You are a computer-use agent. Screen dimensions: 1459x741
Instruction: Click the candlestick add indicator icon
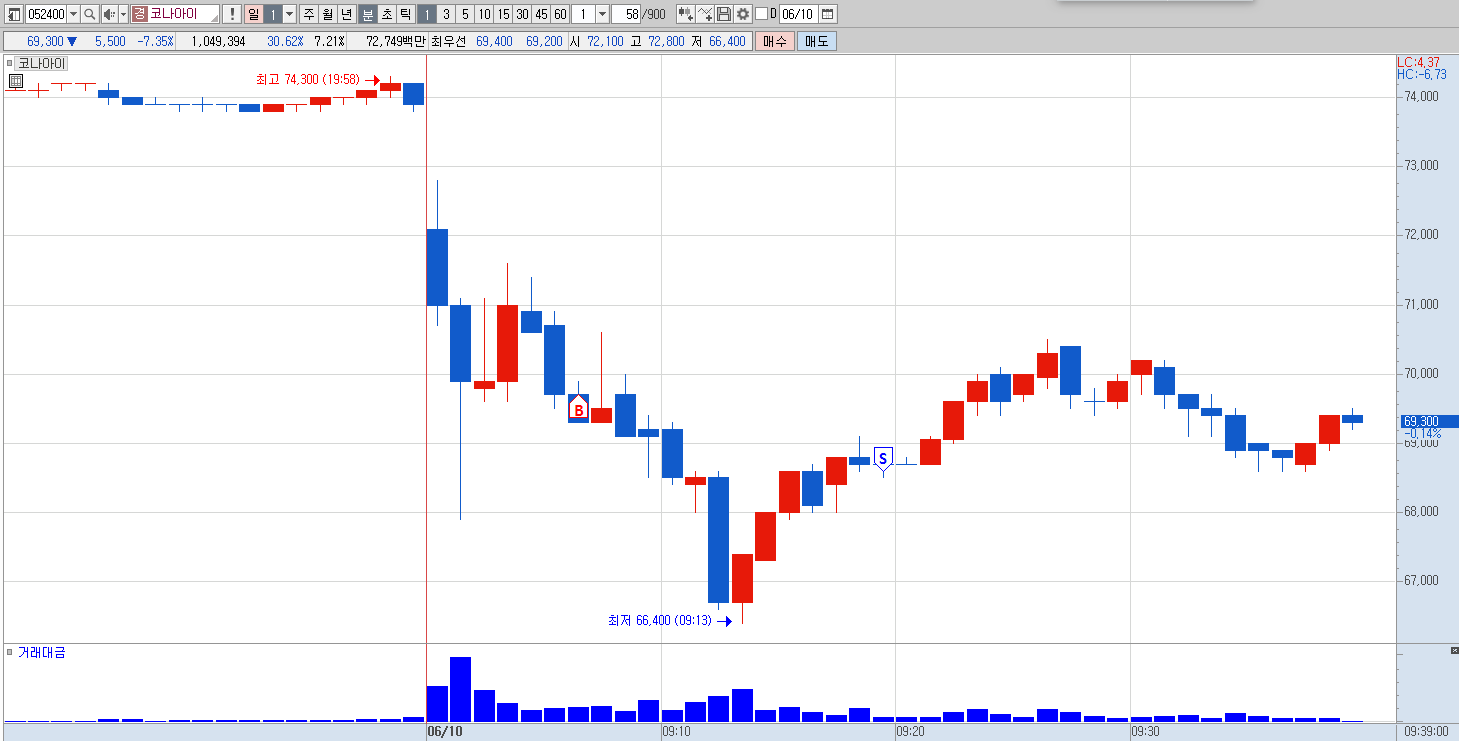[x=685, y=14]
